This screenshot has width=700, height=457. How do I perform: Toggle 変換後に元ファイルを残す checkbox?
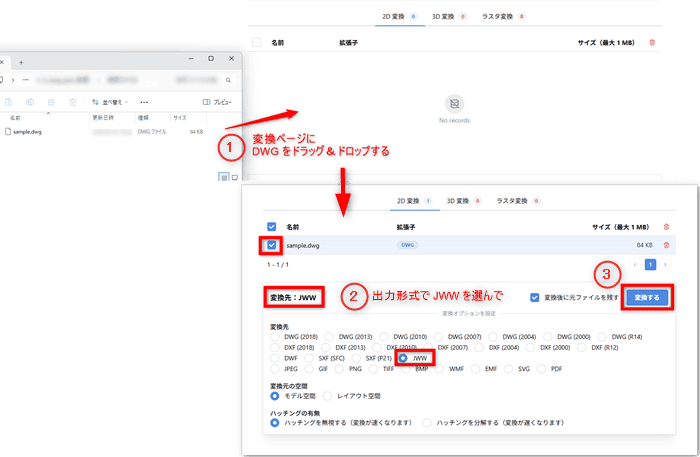[534, 298]
